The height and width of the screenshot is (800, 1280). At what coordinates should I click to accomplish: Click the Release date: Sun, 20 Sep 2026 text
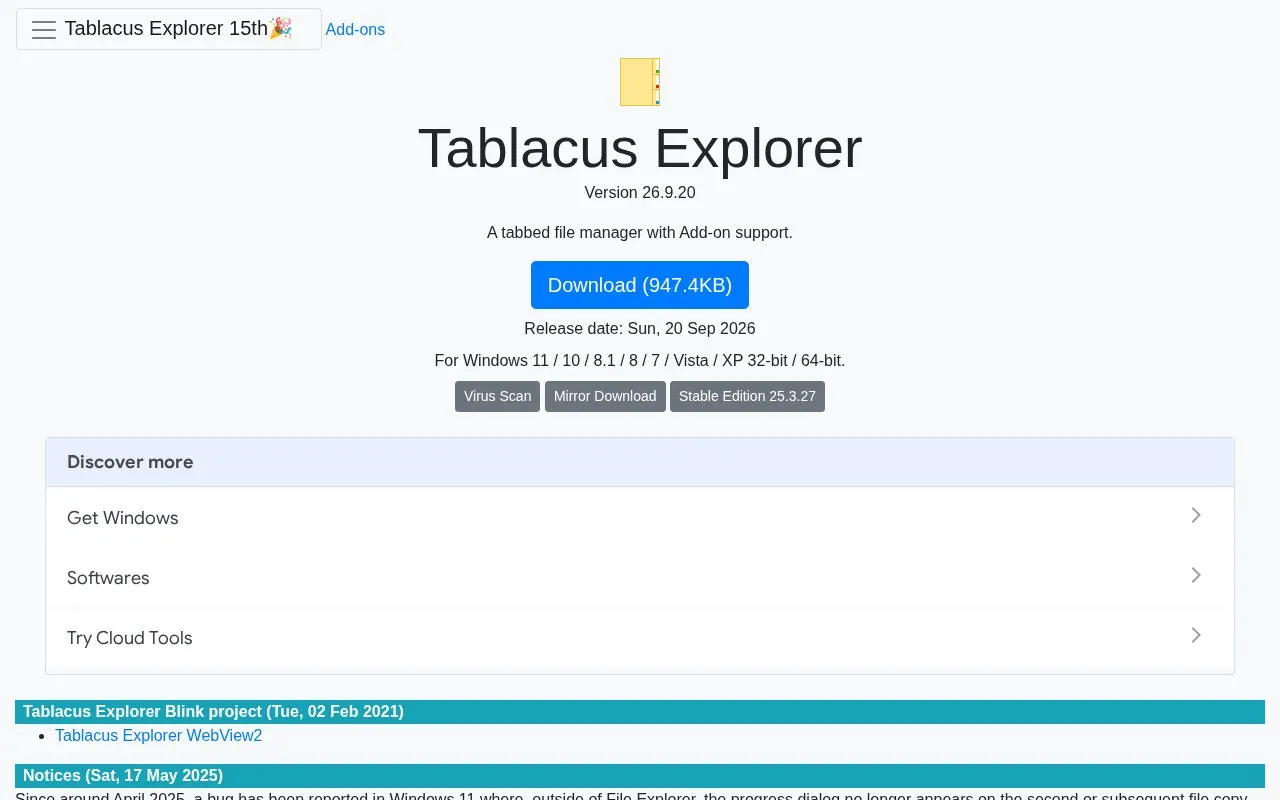(640, 329)
